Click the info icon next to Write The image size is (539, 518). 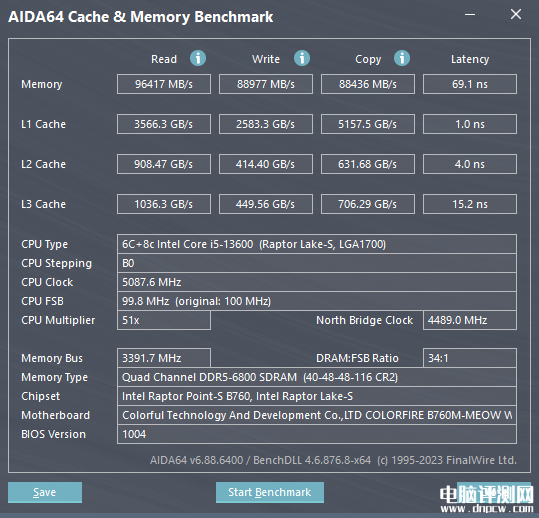tap(302, 58)
